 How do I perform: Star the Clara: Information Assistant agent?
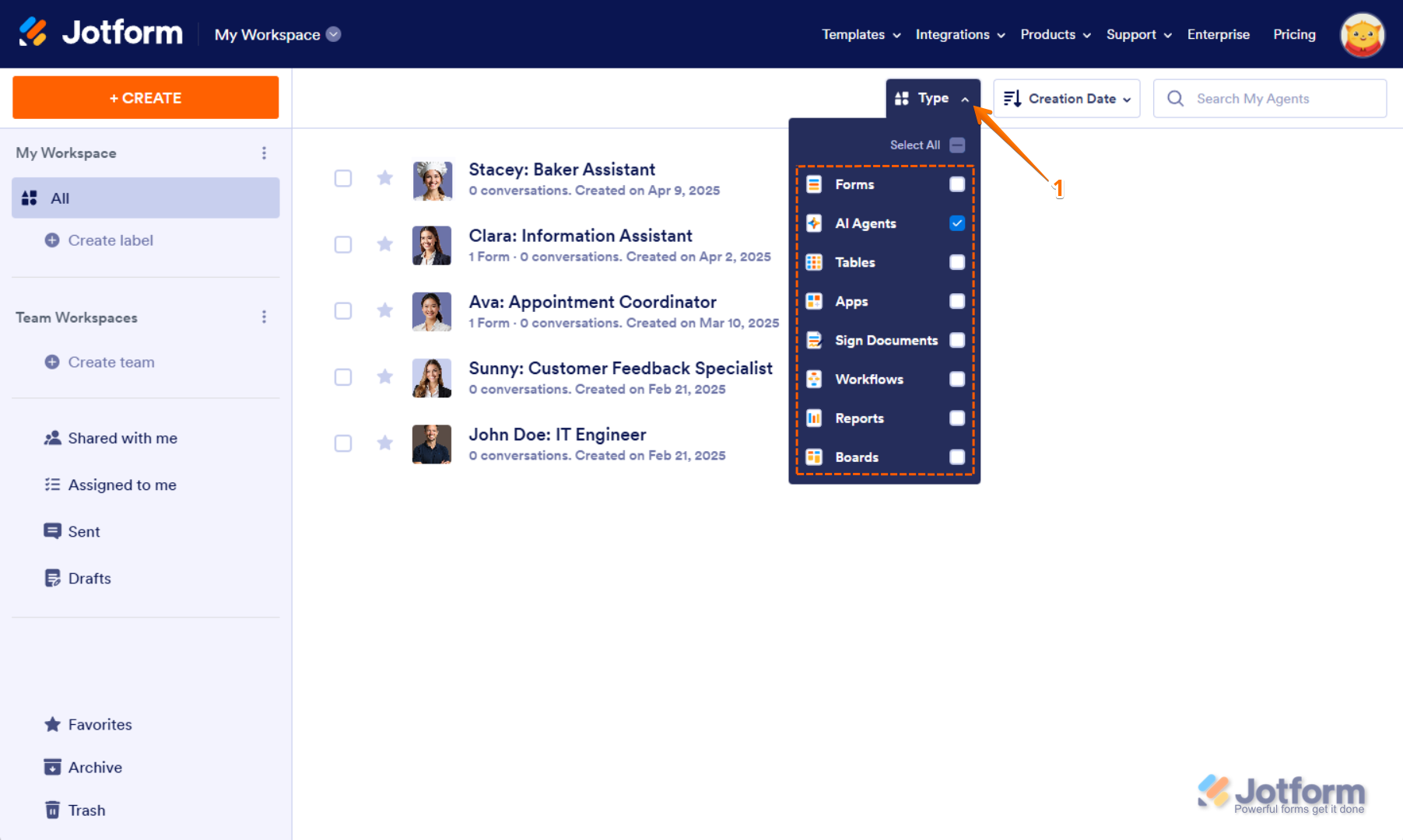coord(384,244)
